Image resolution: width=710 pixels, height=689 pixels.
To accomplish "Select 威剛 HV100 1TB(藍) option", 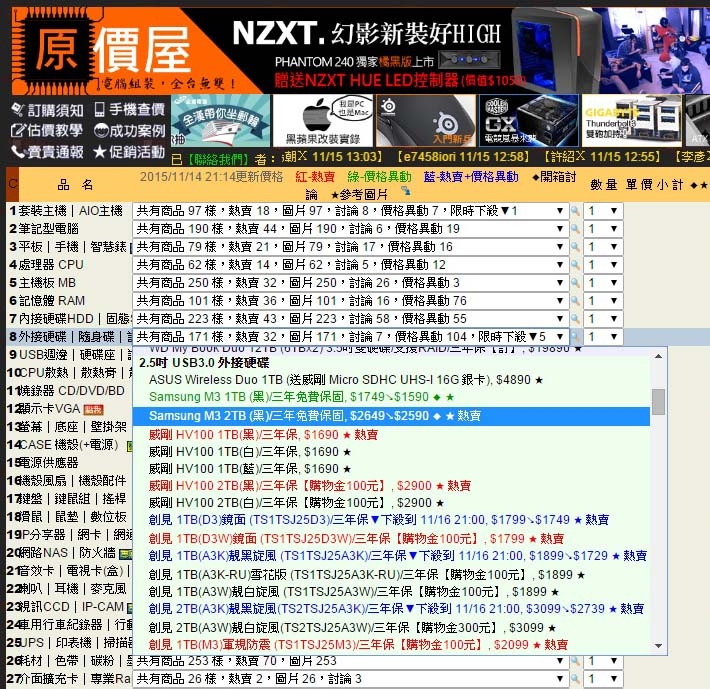I will [x=391, y=469].
